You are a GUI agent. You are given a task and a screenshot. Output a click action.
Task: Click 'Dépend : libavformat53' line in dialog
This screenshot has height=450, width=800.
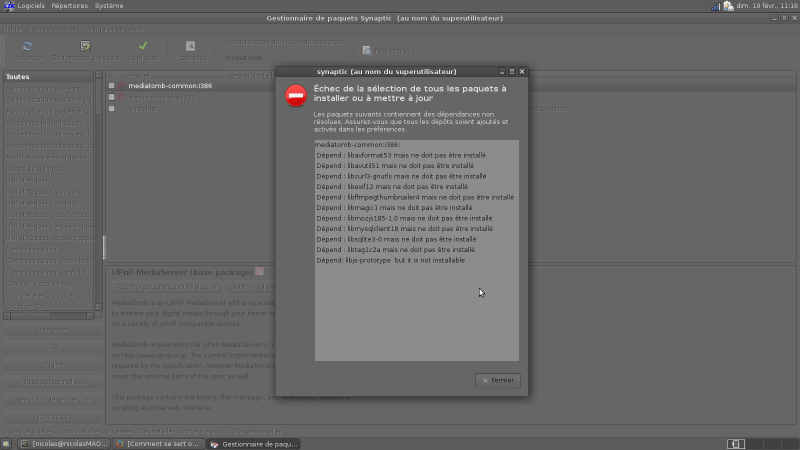point(401,155)
